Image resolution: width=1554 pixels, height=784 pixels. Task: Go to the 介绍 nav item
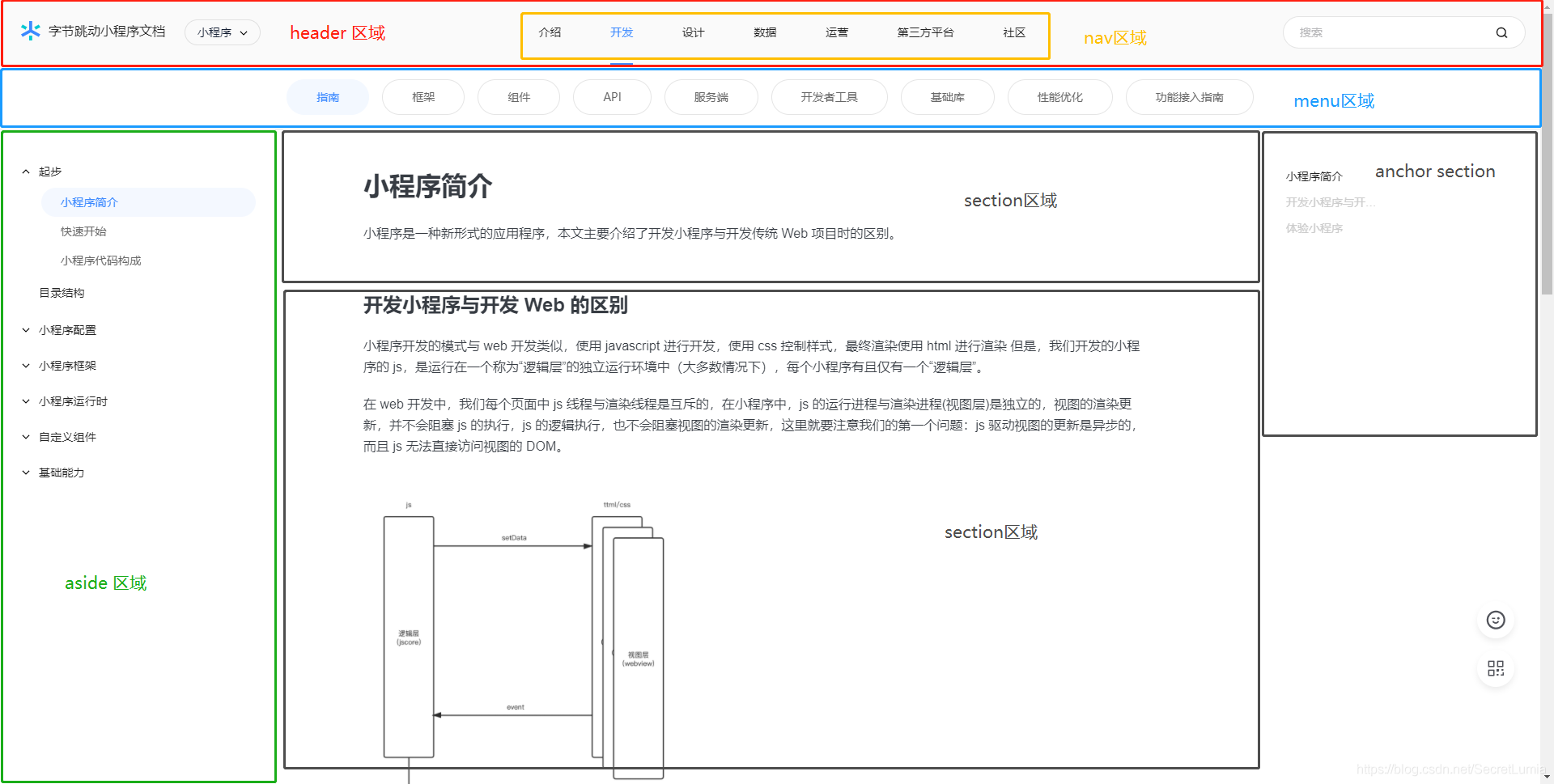click(x=550, y=32)
